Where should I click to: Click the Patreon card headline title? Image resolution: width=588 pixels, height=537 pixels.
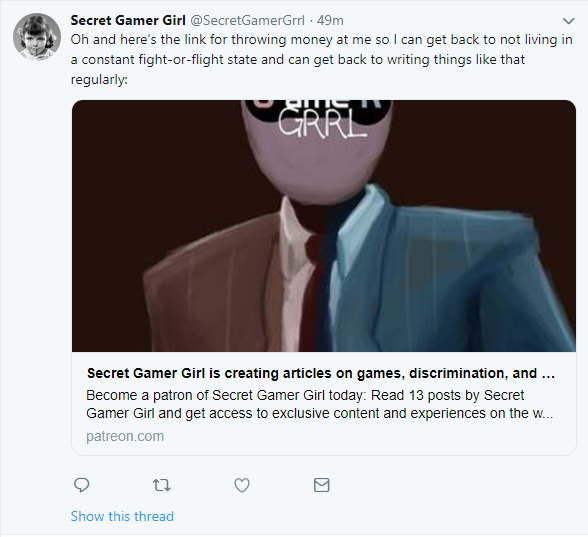point(321,373)
